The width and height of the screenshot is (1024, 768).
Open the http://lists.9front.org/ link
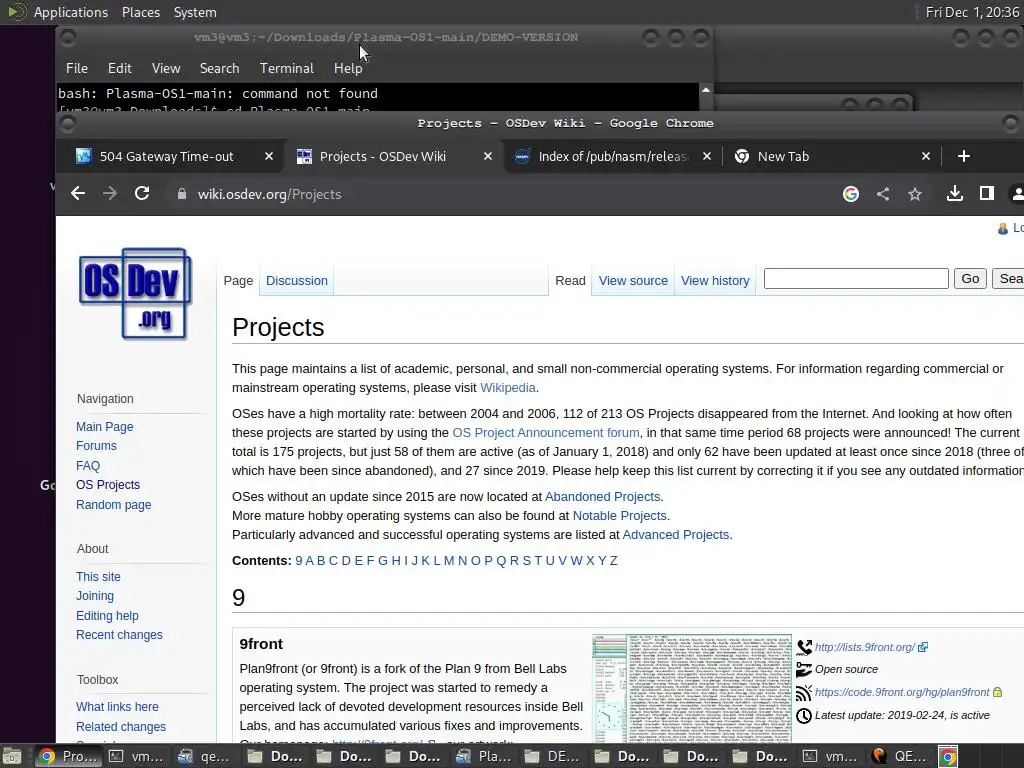(865, 647)
